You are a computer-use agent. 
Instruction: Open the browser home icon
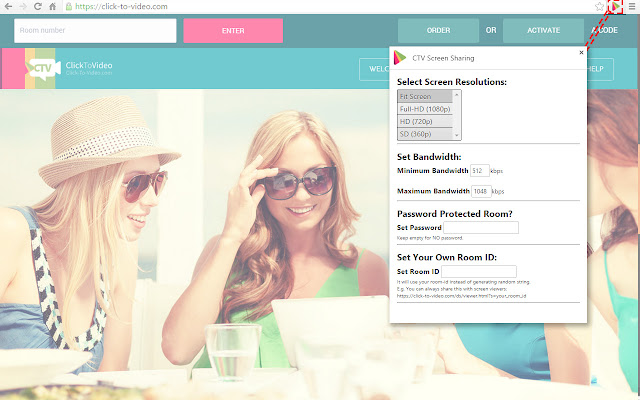pos(52,7)
